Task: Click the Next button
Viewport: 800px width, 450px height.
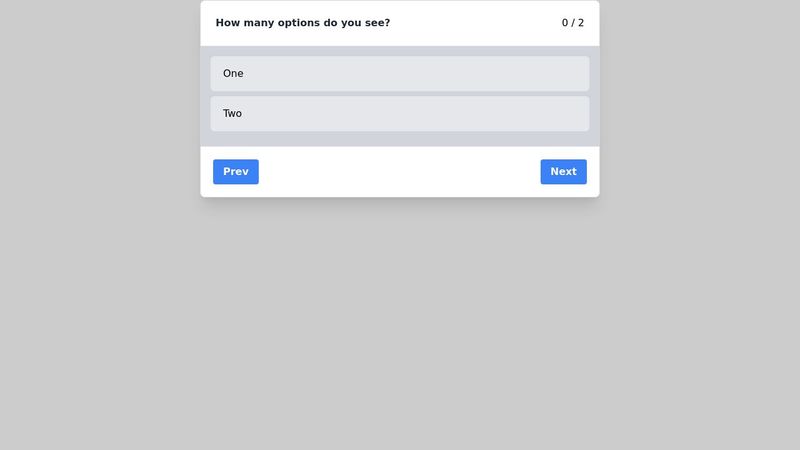Action: click(x=563, y=172)
